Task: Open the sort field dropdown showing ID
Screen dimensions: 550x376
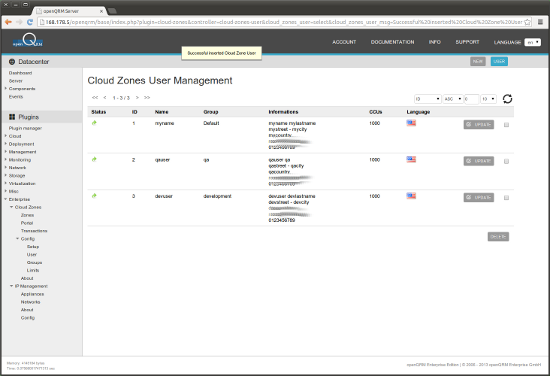Action: pos(428,99)
